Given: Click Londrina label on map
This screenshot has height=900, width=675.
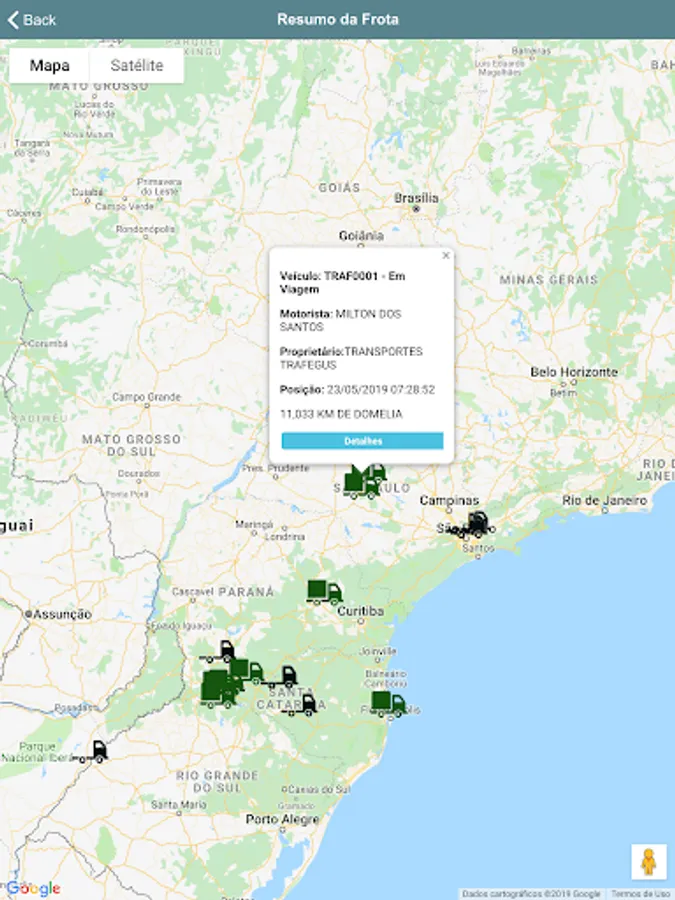Looking at the screenshot, I should coord(285,537).
